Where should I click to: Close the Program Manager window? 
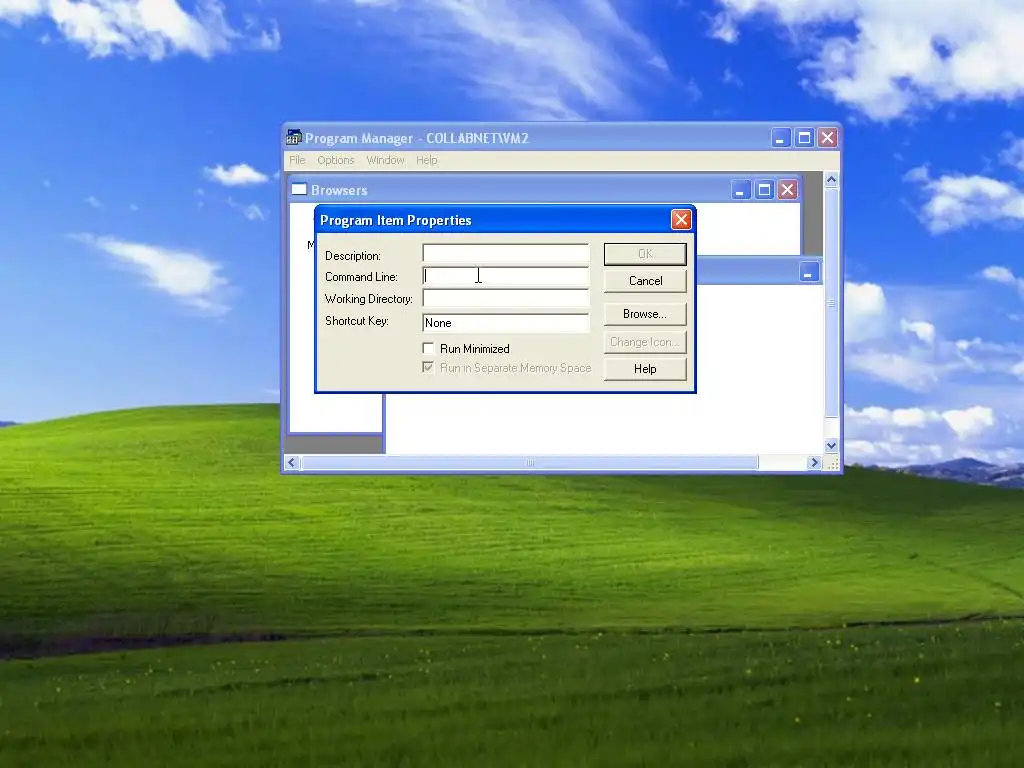point(827,138)
